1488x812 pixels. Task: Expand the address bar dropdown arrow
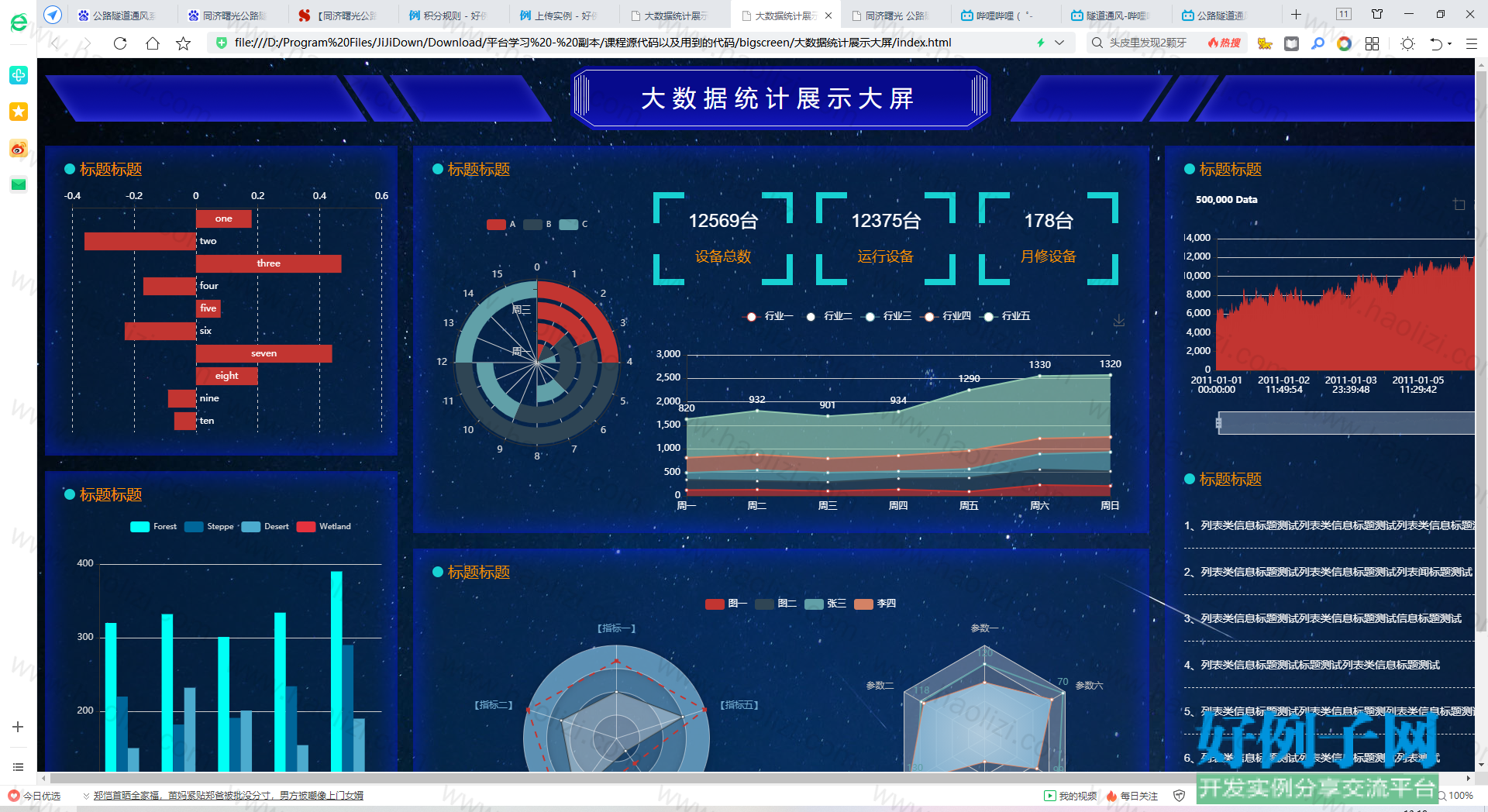click(1059, 43)
